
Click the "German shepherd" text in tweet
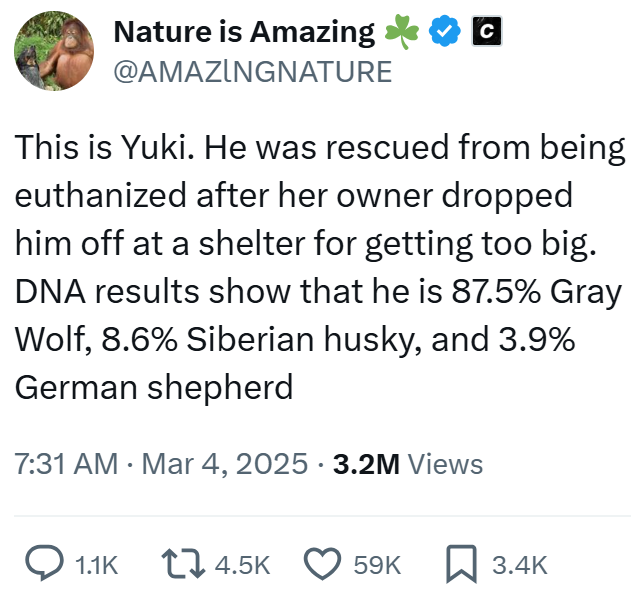pos(154,386)
